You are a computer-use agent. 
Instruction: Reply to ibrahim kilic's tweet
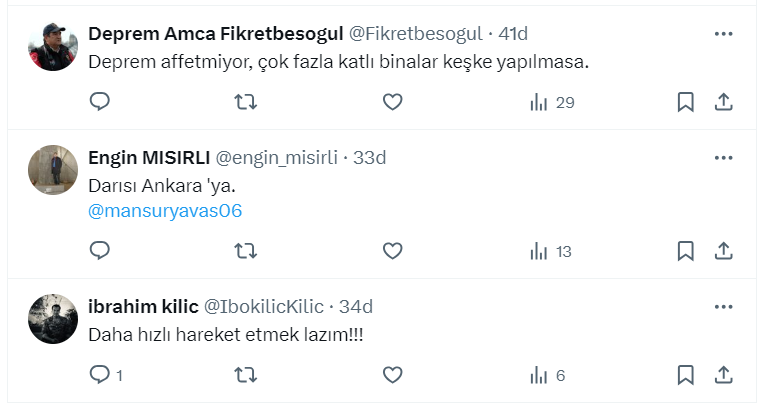pyautogui.click(x=99, y=375)
